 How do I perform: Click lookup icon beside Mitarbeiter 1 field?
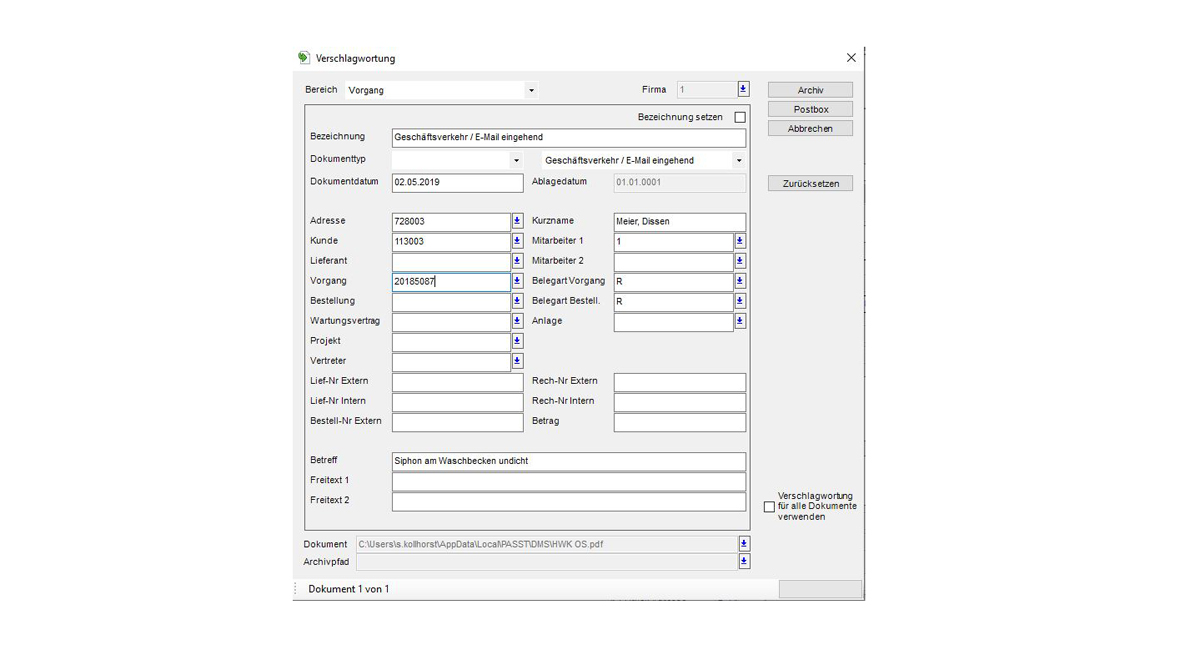(740, 241)
